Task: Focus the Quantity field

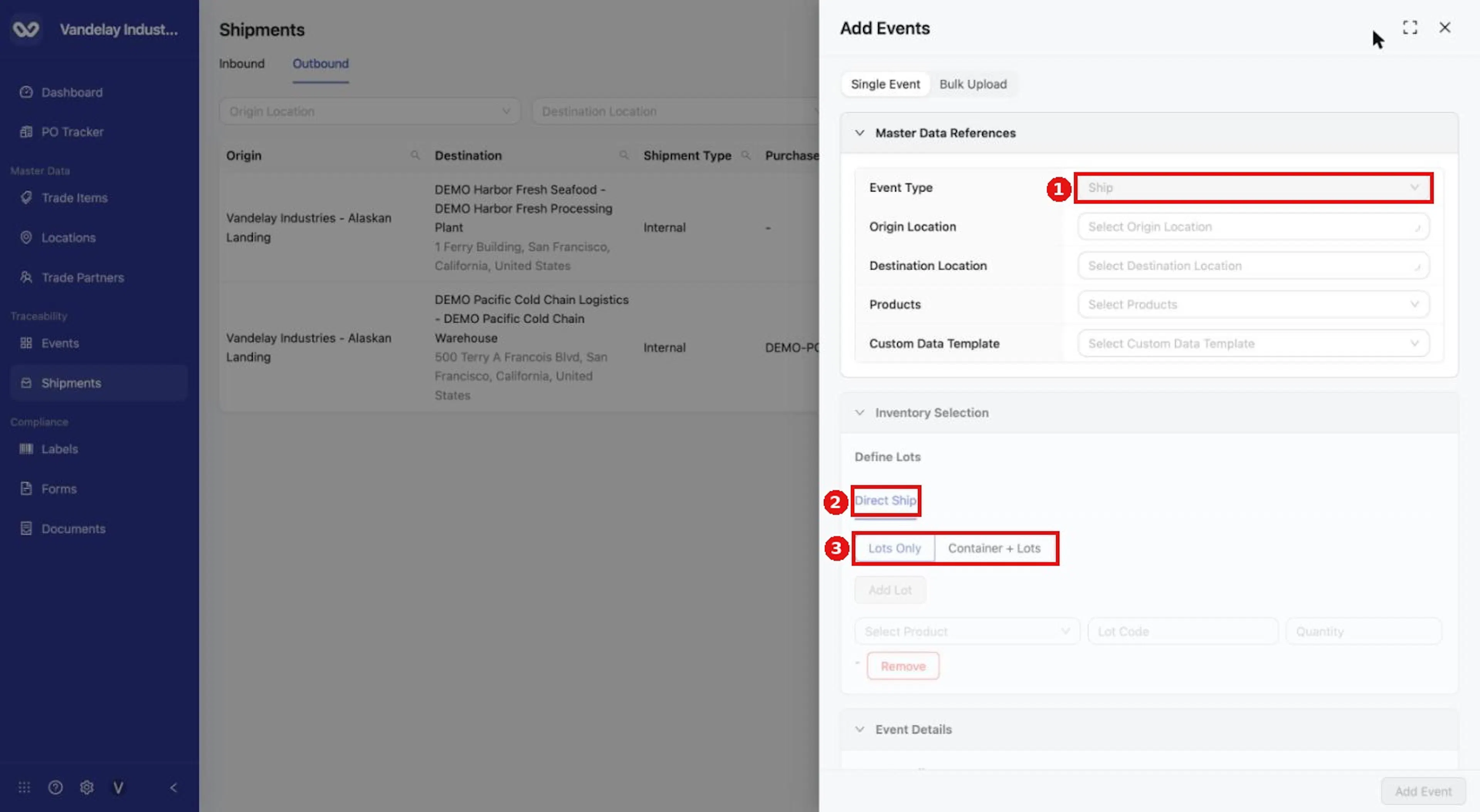Action: click(x=1363, y=631)
